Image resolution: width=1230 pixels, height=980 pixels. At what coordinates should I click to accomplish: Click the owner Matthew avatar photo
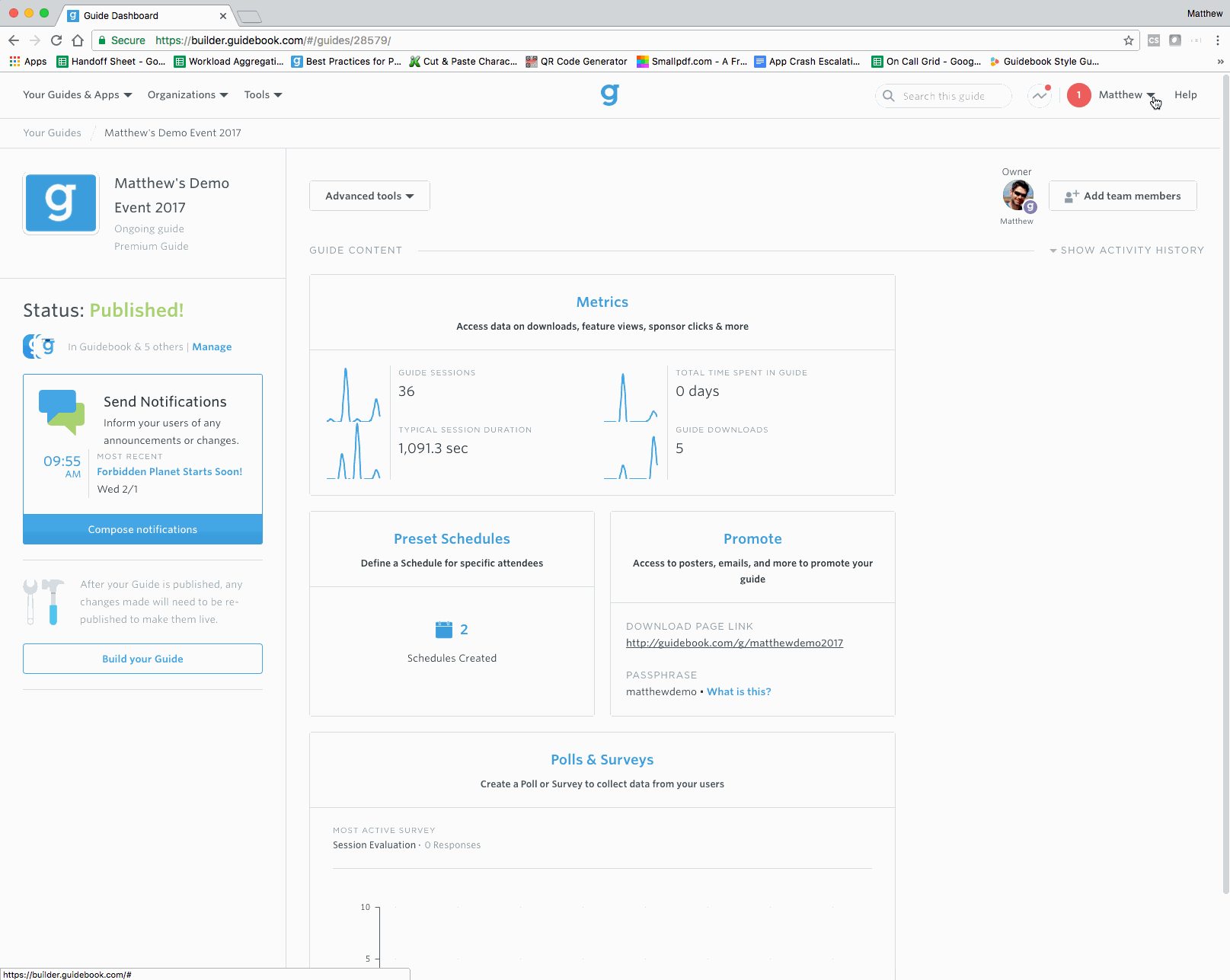[1018, 196]
